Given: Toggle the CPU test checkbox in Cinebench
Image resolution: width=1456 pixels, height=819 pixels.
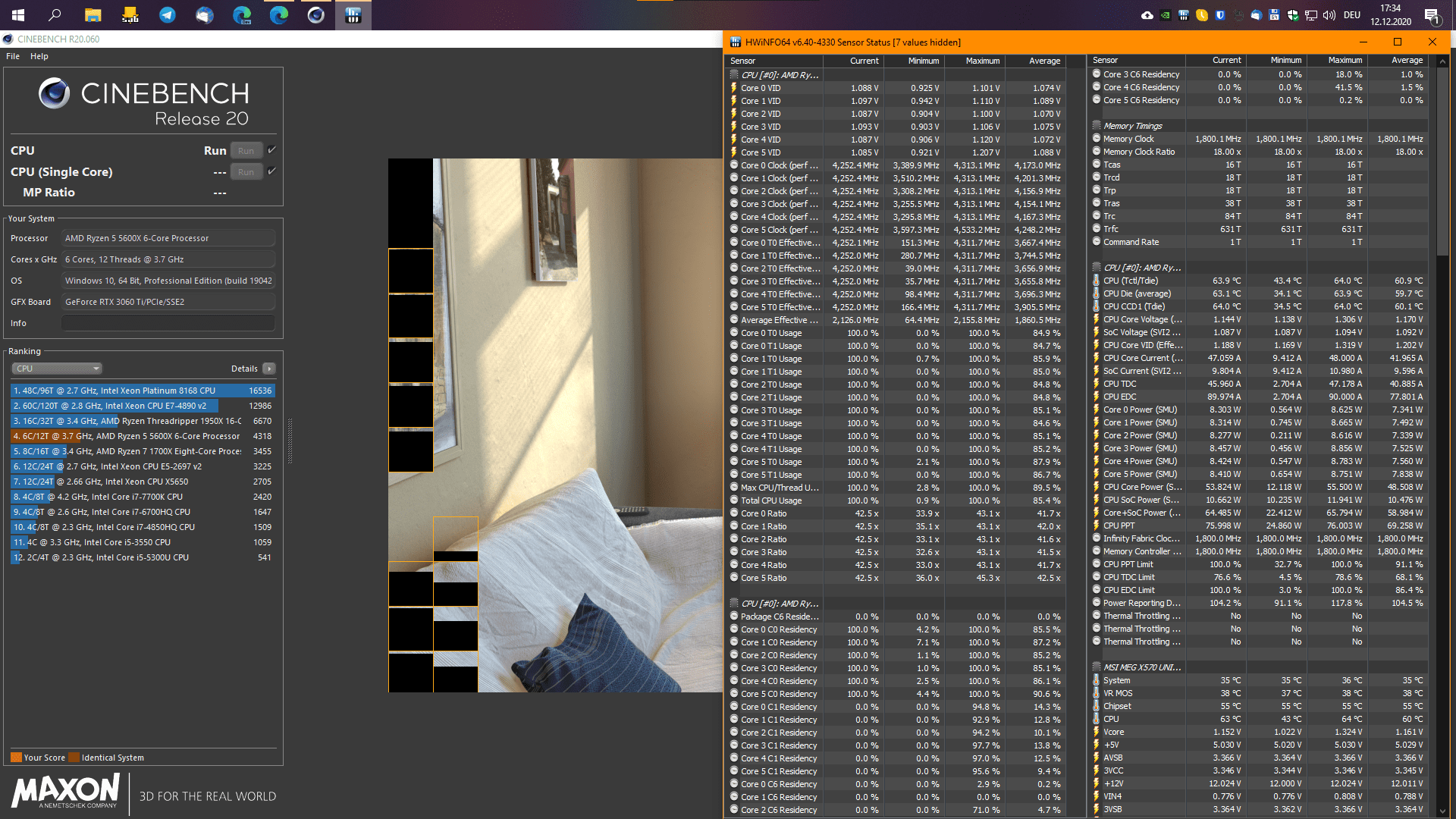Looking at the screenshot, I should pos(271,150).
